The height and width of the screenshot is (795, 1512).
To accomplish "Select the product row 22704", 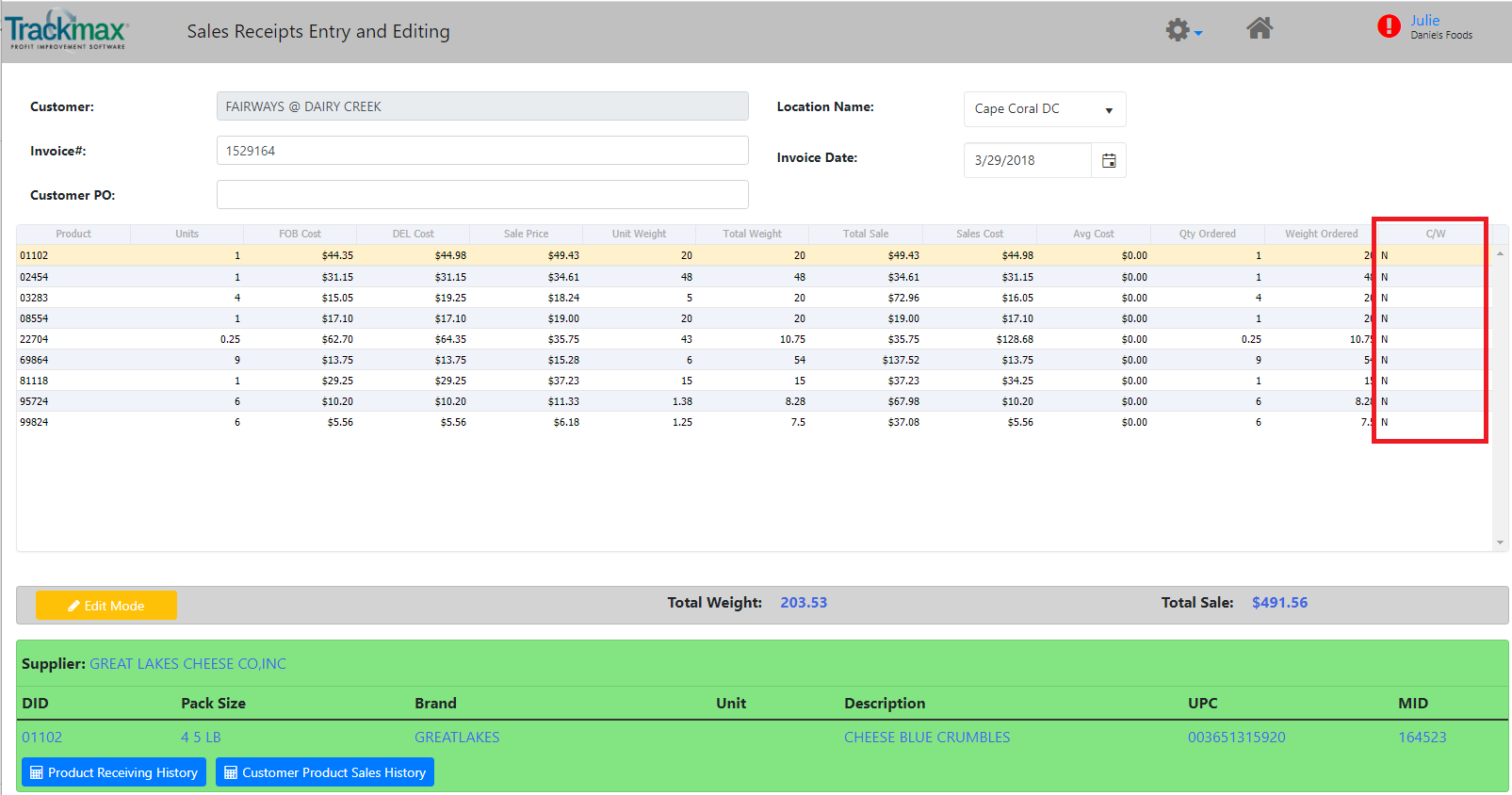I will click(x=34, y=339).
